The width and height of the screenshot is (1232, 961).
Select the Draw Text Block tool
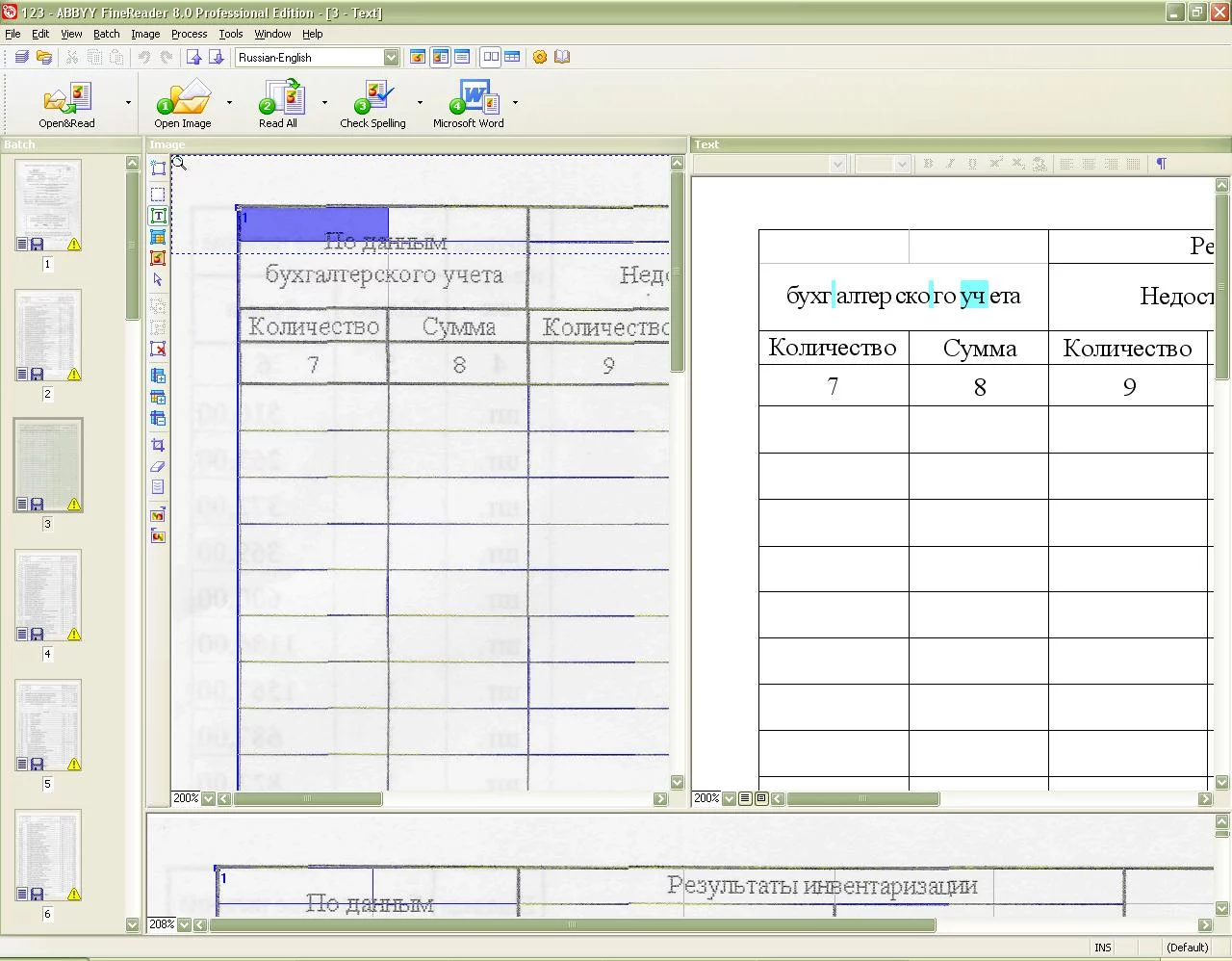pos(158,216)
